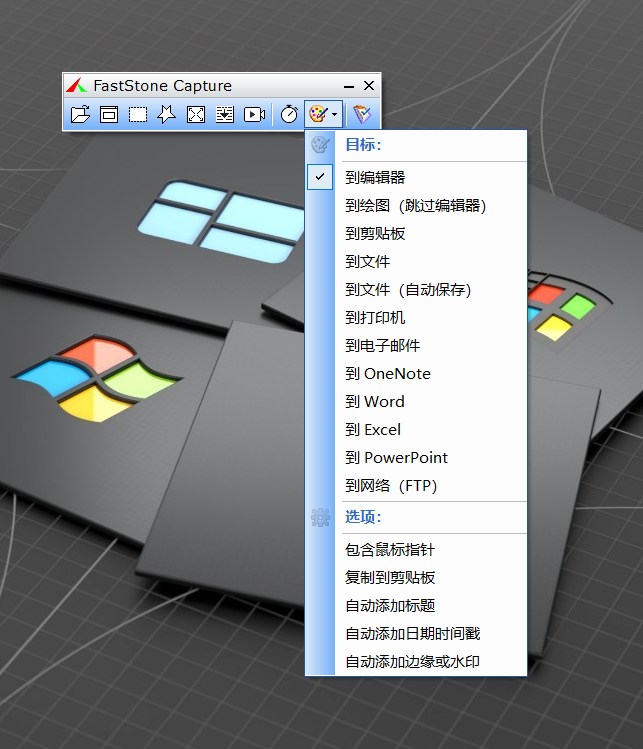Send capture 到 Excel
The height and width of the screenshot is (749, 643).
coord(416,429)
